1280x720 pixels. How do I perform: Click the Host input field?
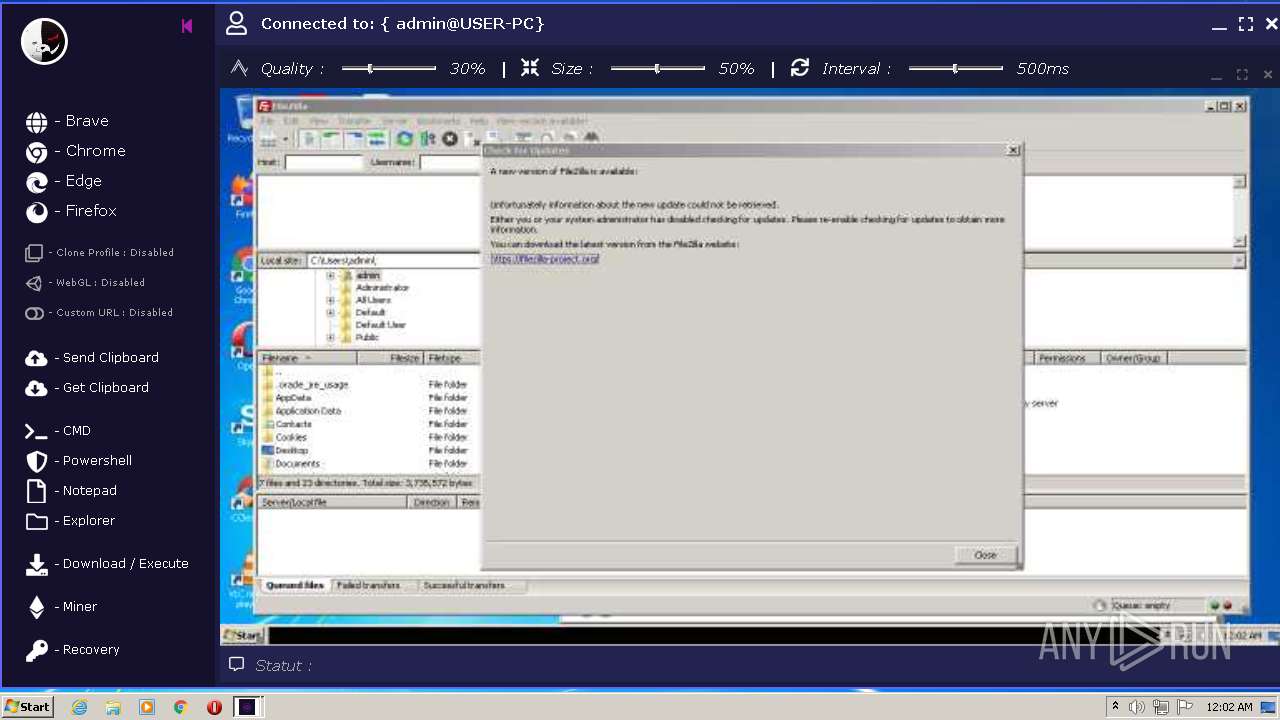pyautogui.click(x=323, y=162)
